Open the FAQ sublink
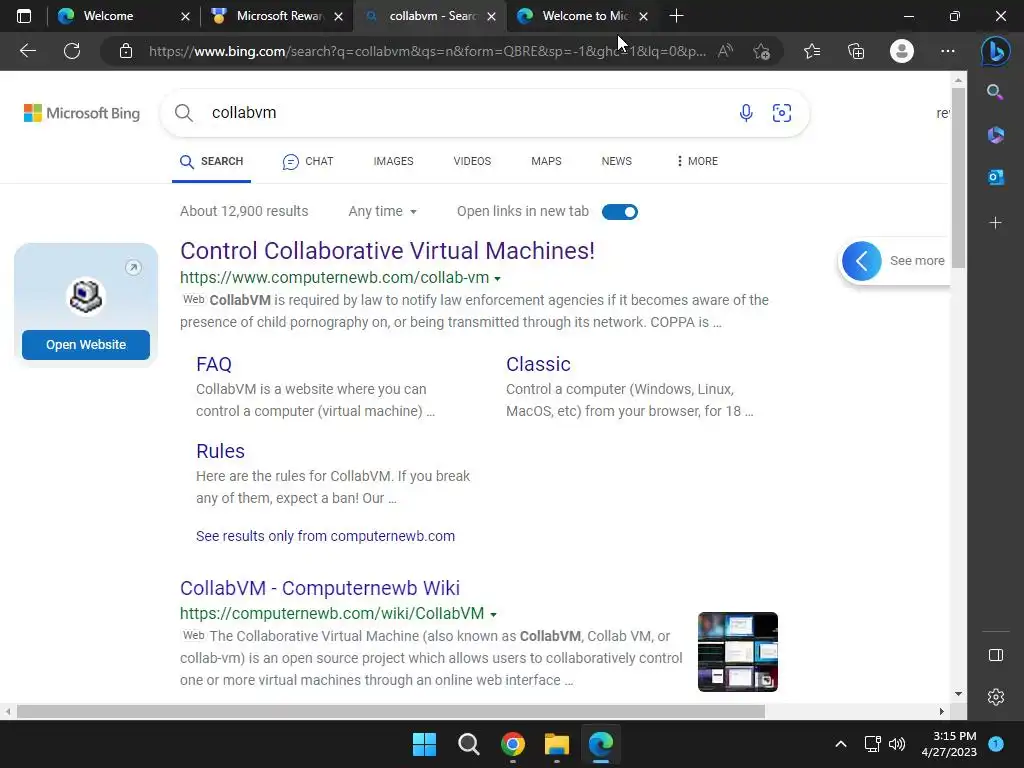Image resolution: width=1024 pixels, height=768 pixels. [214, 364]
